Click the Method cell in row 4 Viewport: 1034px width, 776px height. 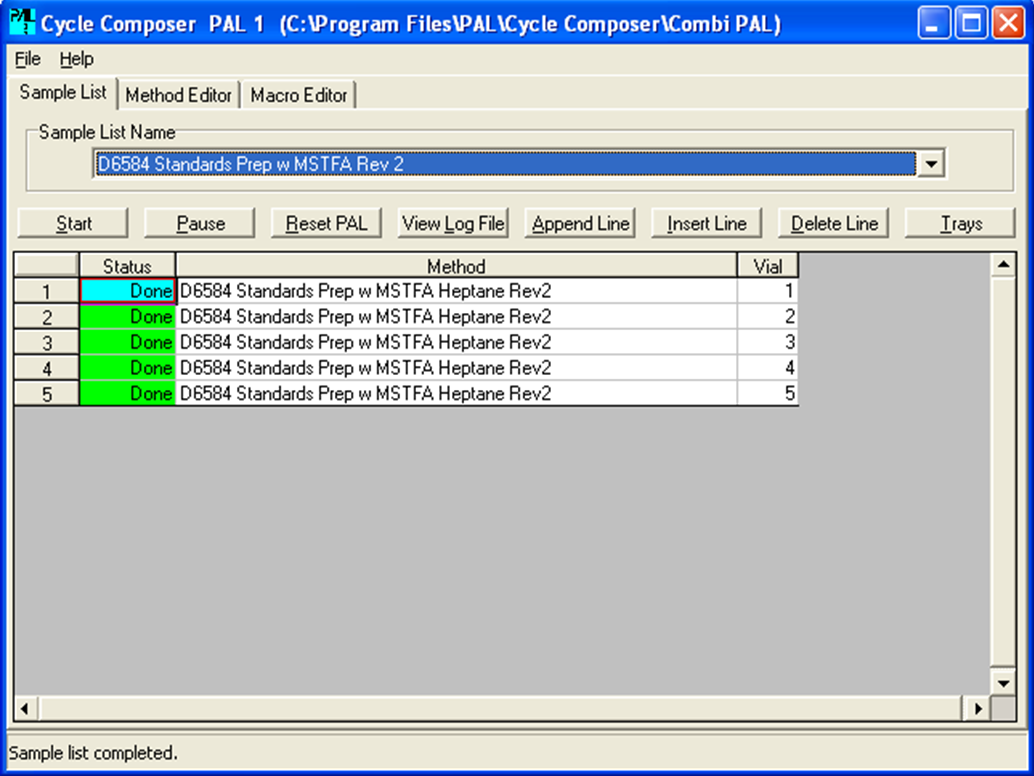tap(456, 368)
